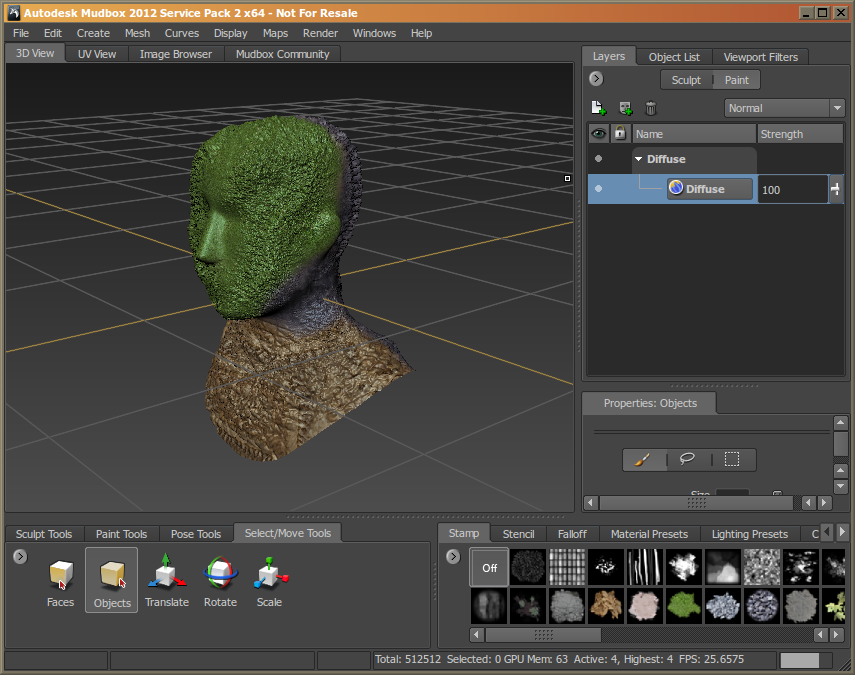Choose the Rotate tool

tap(220, 576)
